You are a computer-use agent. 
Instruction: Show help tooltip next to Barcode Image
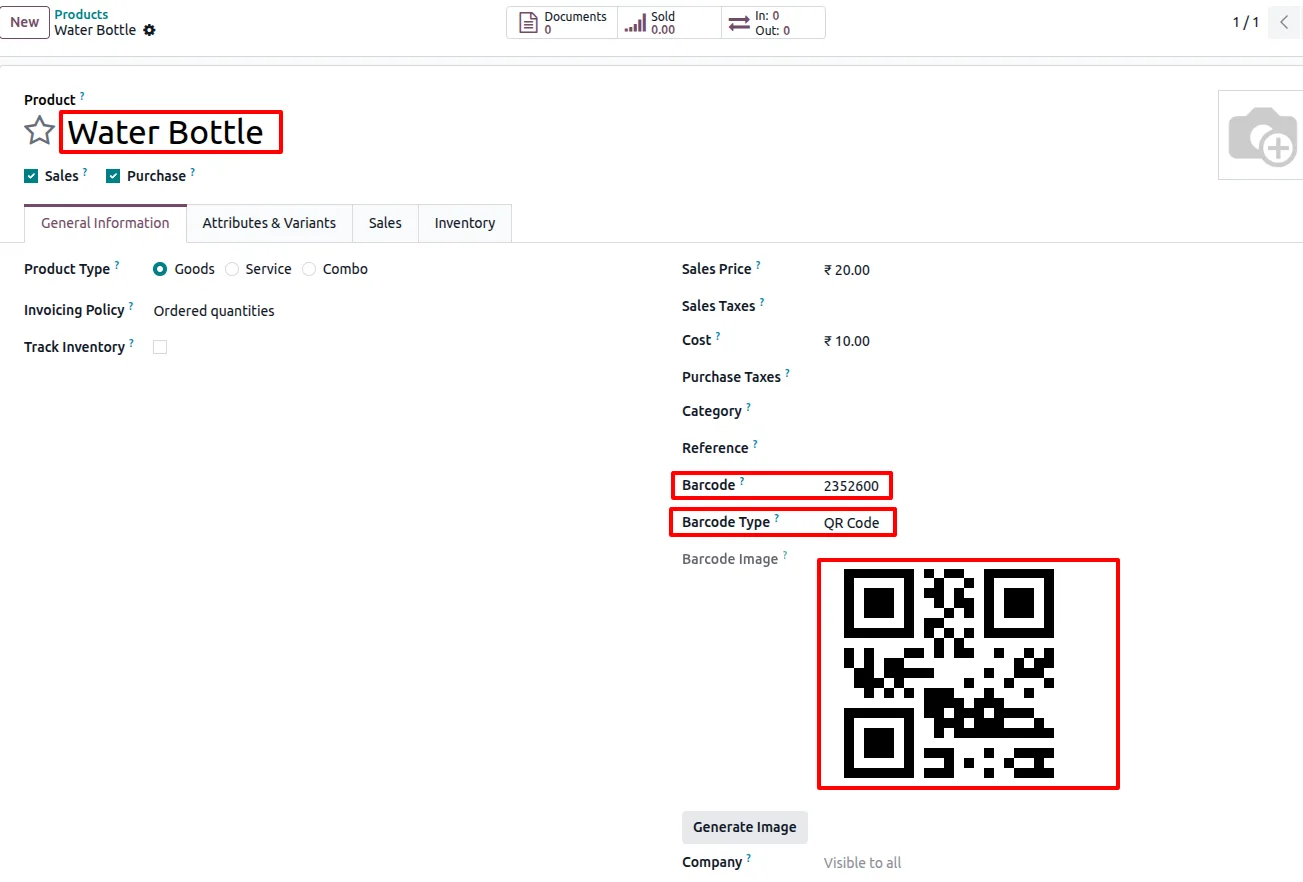pos(785,555)
